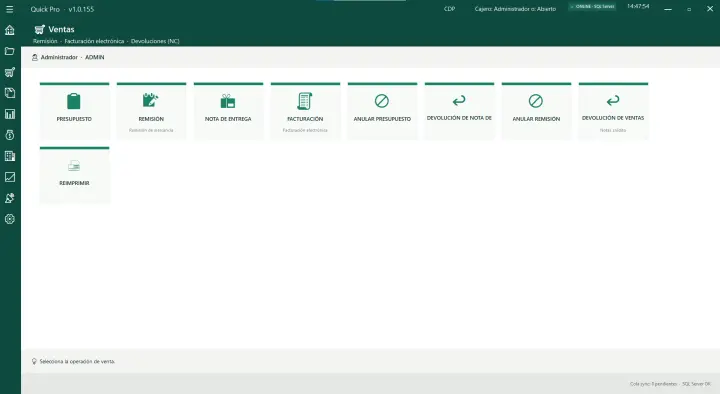This screenshot has width=720, height=394.
Task: Open the bar chart sidebar icon
Action: tap(10, 114)
